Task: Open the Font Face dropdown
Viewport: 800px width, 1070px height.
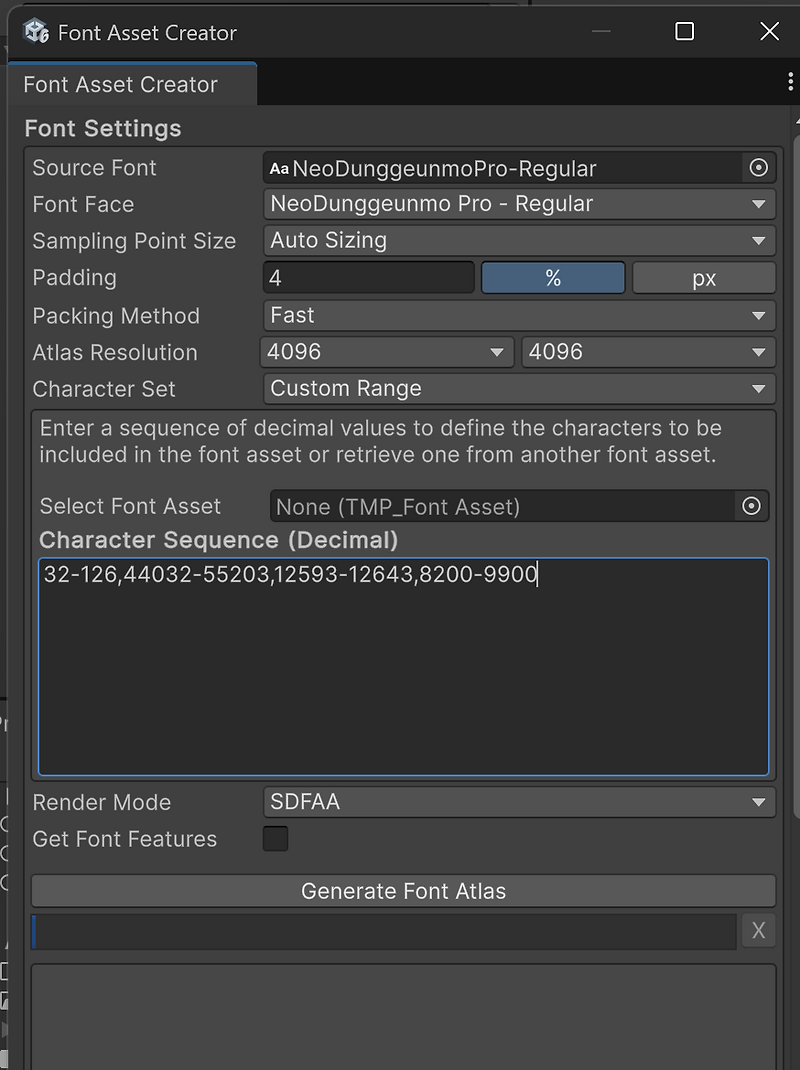Action: 519,205
